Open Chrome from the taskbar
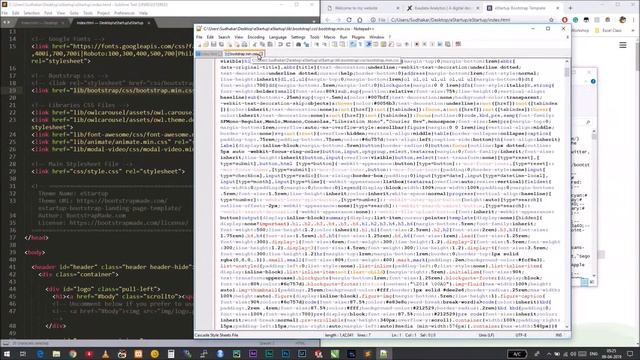 tap(73, 354)
